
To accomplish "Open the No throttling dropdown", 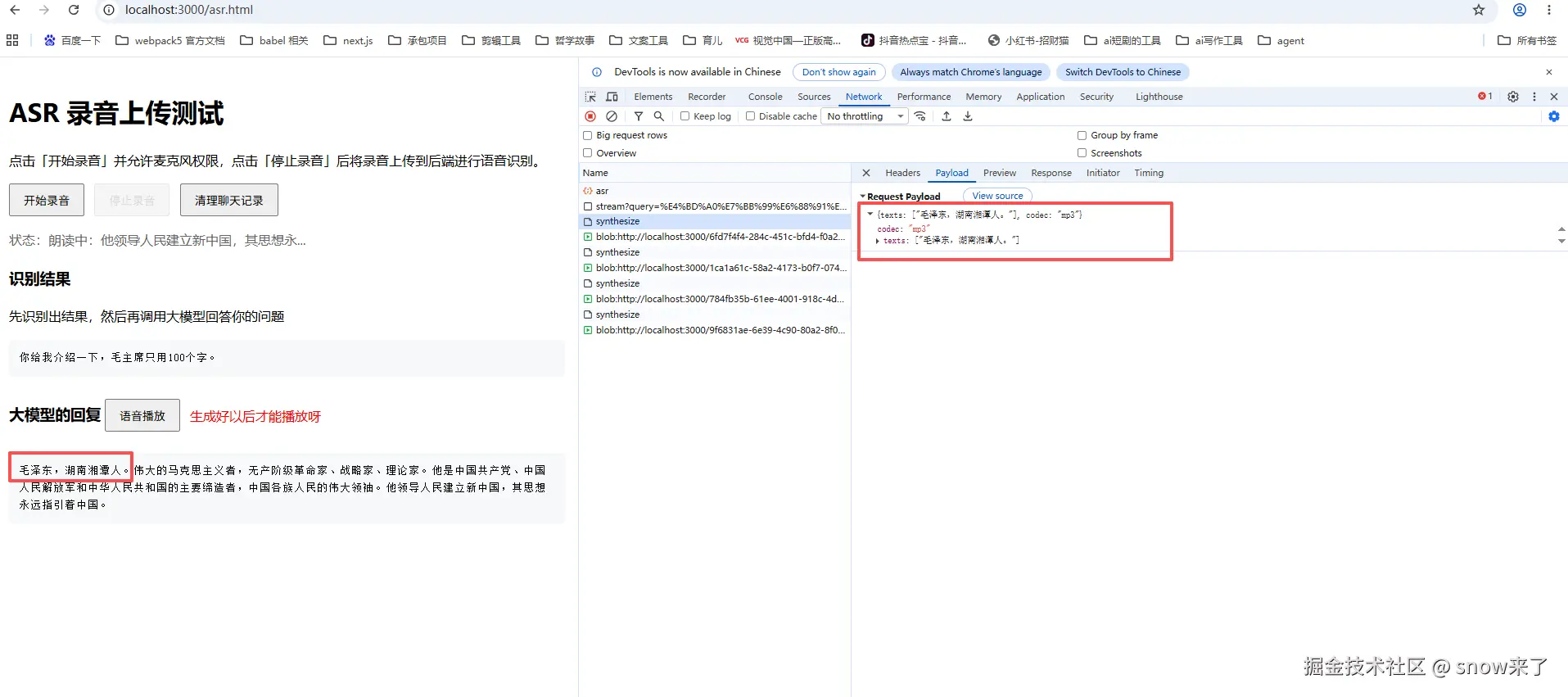I will [865, 116].
